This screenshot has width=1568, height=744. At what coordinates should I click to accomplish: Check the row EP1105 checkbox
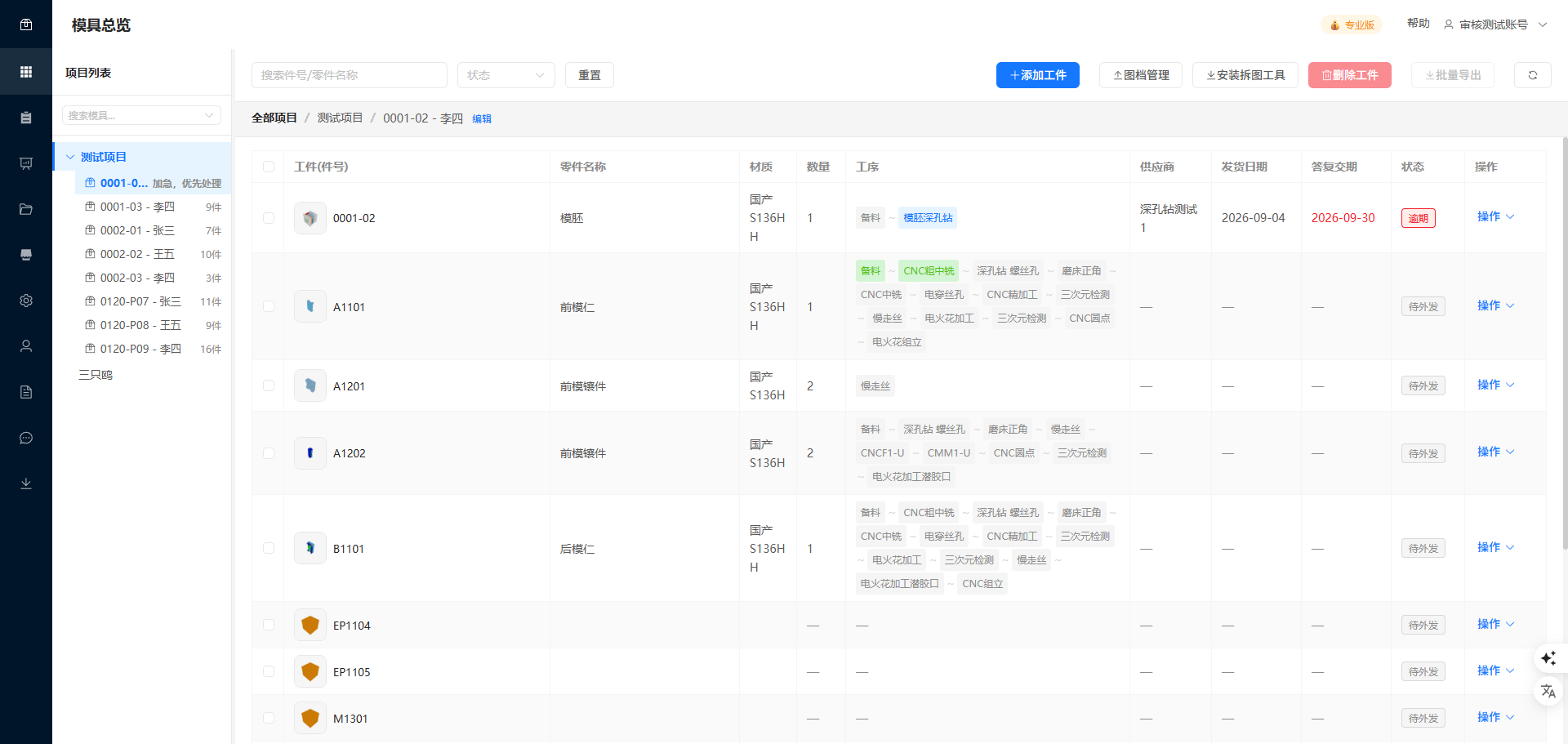269,671
